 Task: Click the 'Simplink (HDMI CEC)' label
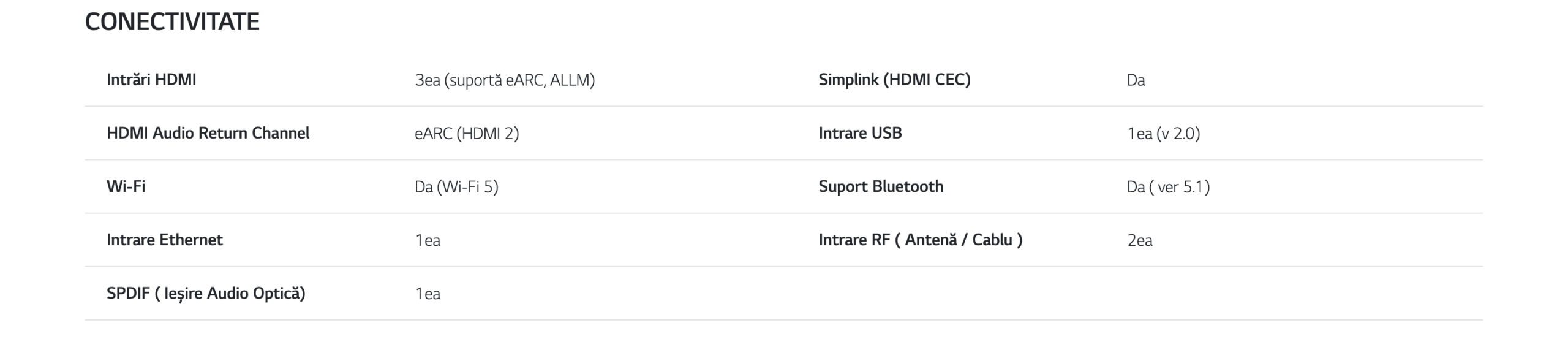pyautogui.click(x=894, y=80)
